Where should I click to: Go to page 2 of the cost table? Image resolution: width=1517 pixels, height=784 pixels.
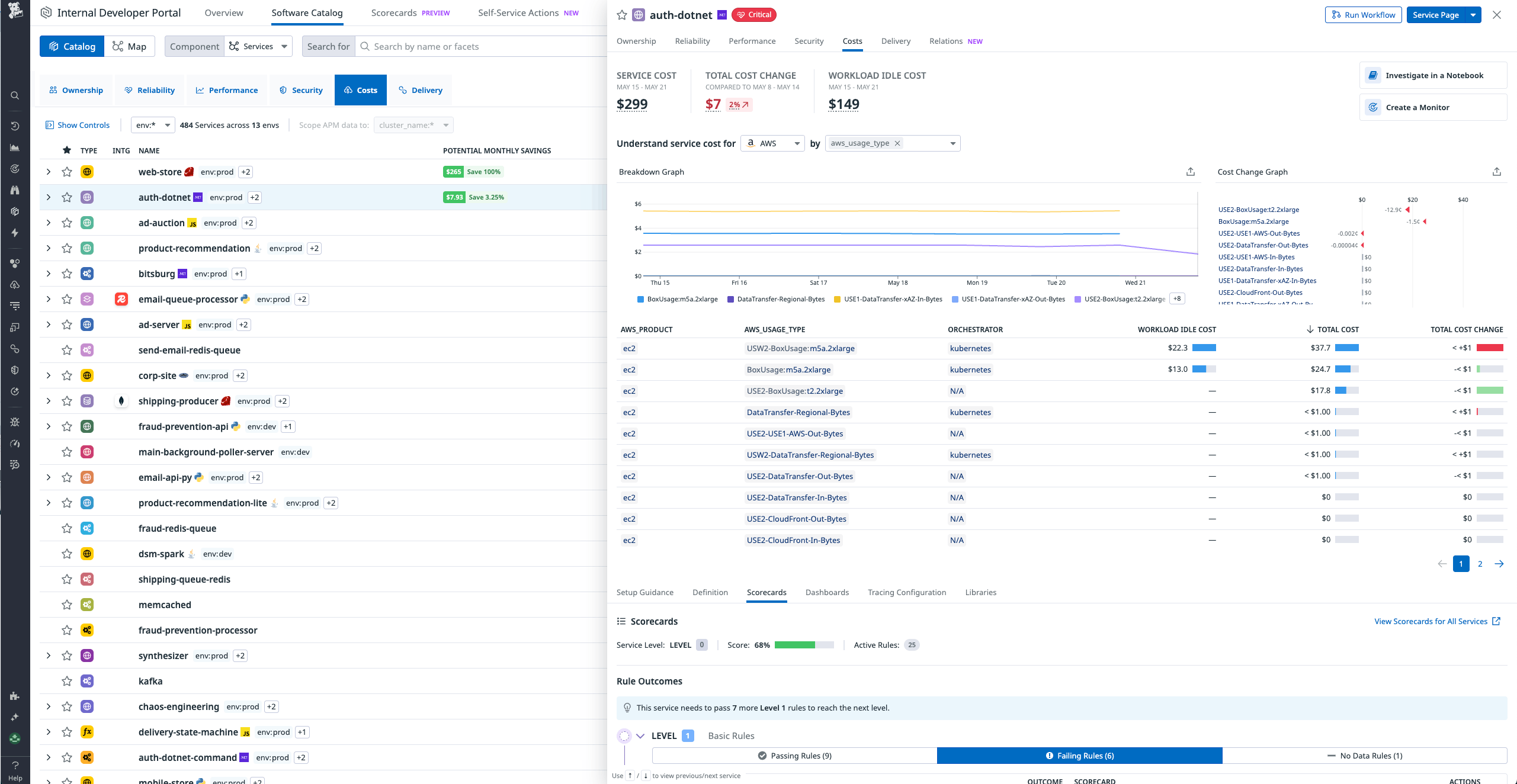click(x=1480, y=564)
